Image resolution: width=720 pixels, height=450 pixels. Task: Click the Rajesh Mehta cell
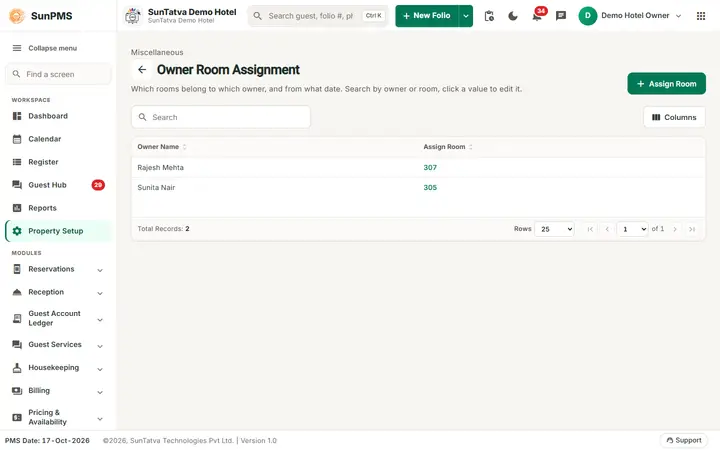pos(160,168)
